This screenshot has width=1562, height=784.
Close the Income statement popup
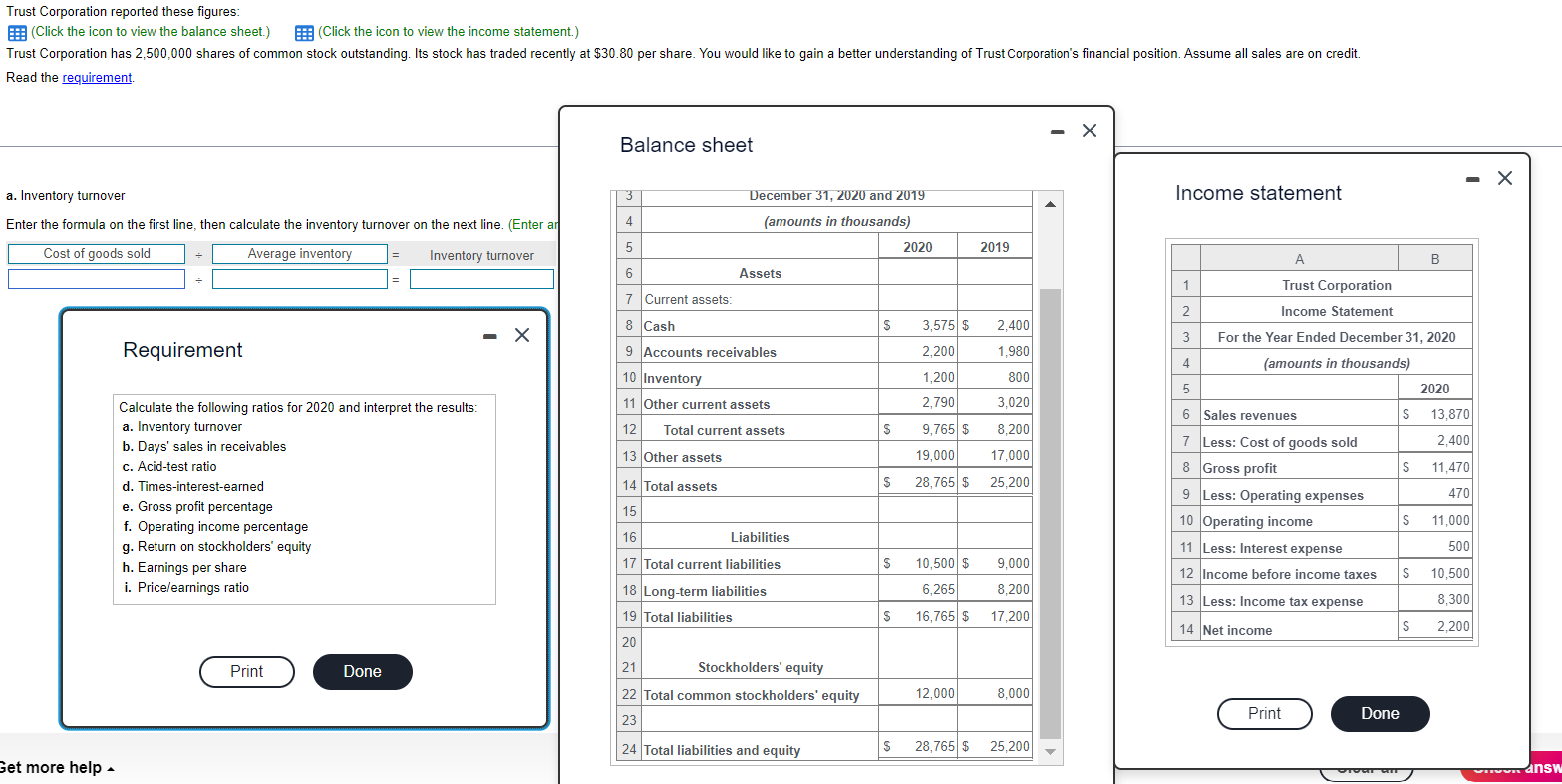coord(1505,179)
